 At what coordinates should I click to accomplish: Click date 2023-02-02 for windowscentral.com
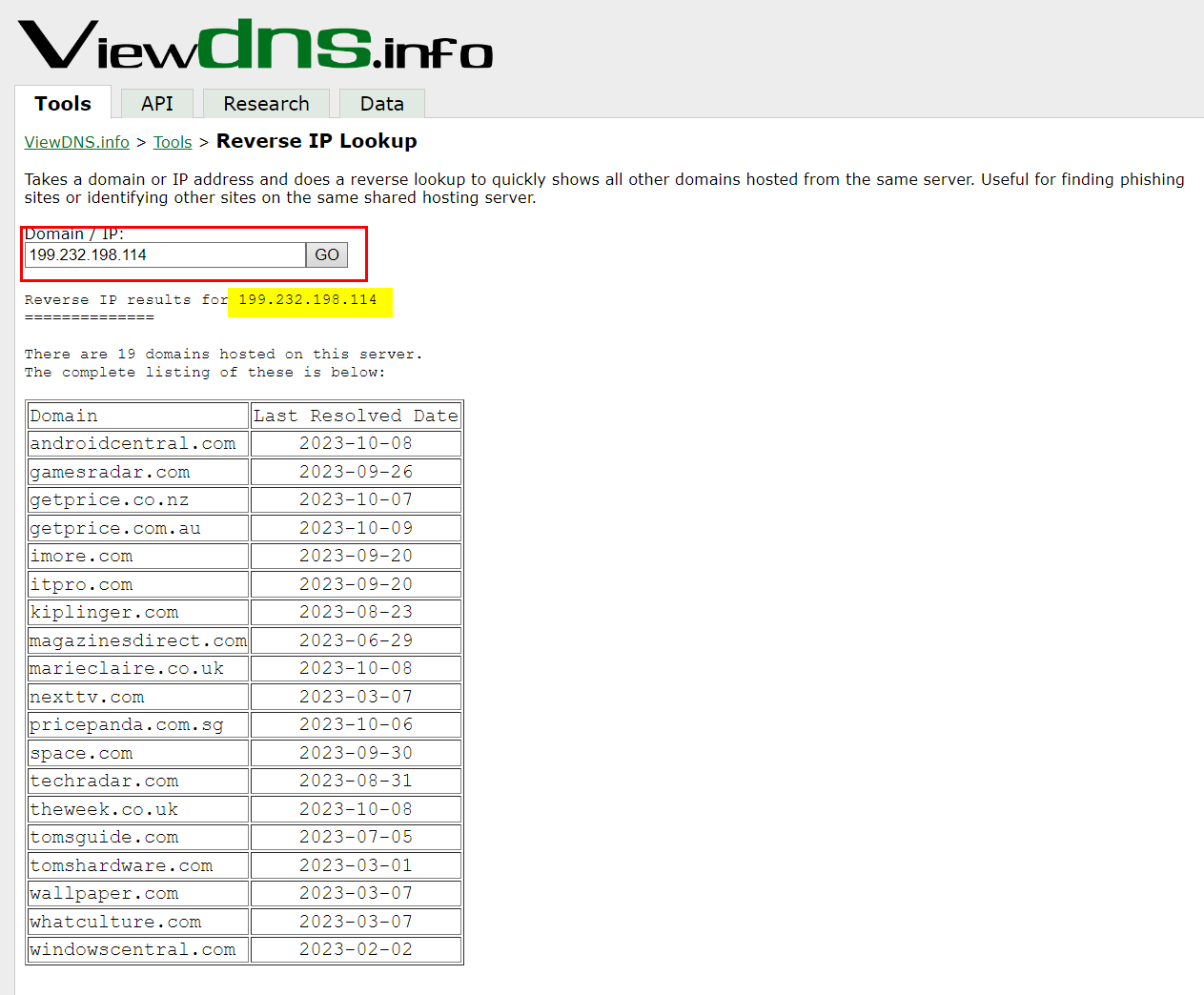tap(356, 949)
